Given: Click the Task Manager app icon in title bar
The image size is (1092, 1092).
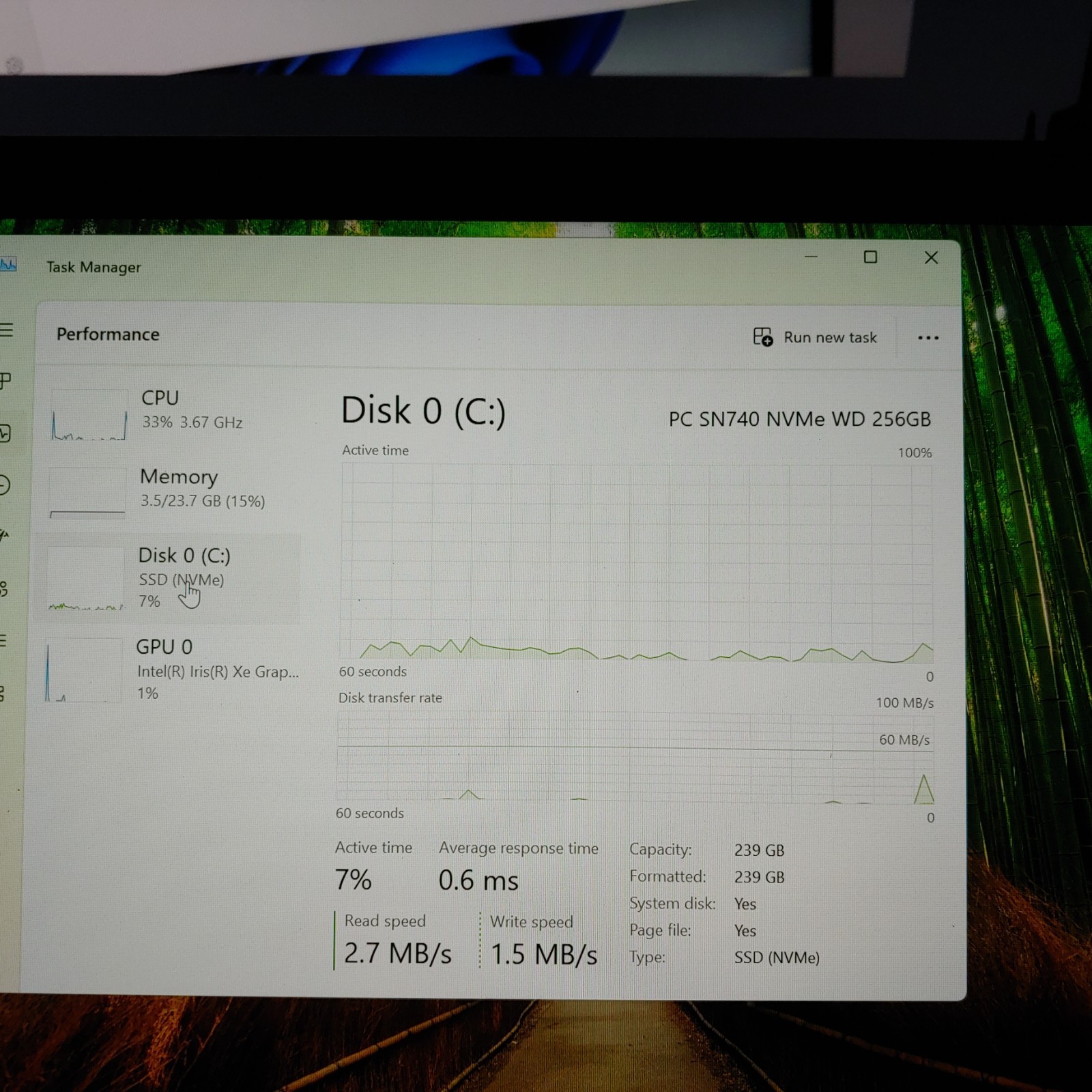Looking at the screenshot, I should click(8, 264).
